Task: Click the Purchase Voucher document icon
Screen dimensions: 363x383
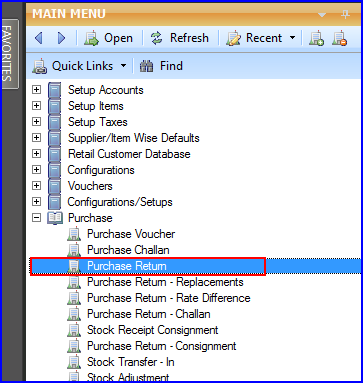Action: click(74, 234)
